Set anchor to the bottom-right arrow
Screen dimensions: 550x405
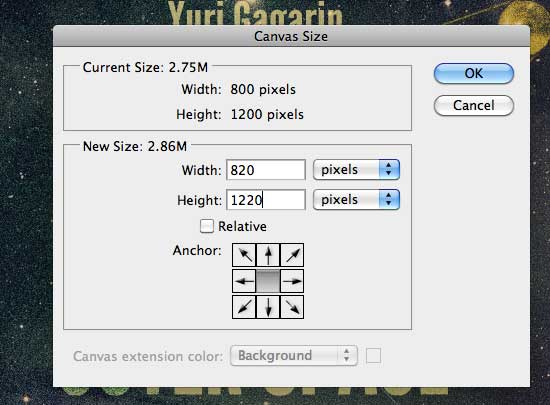[292, 307]
